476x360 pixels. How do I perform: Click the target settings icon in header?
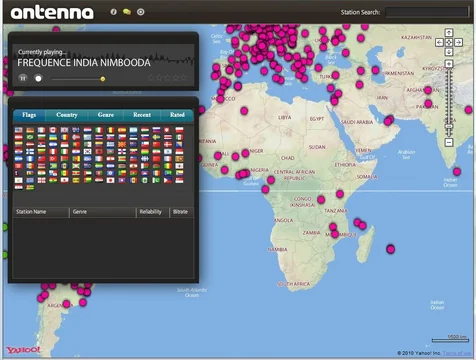point(141,12)
